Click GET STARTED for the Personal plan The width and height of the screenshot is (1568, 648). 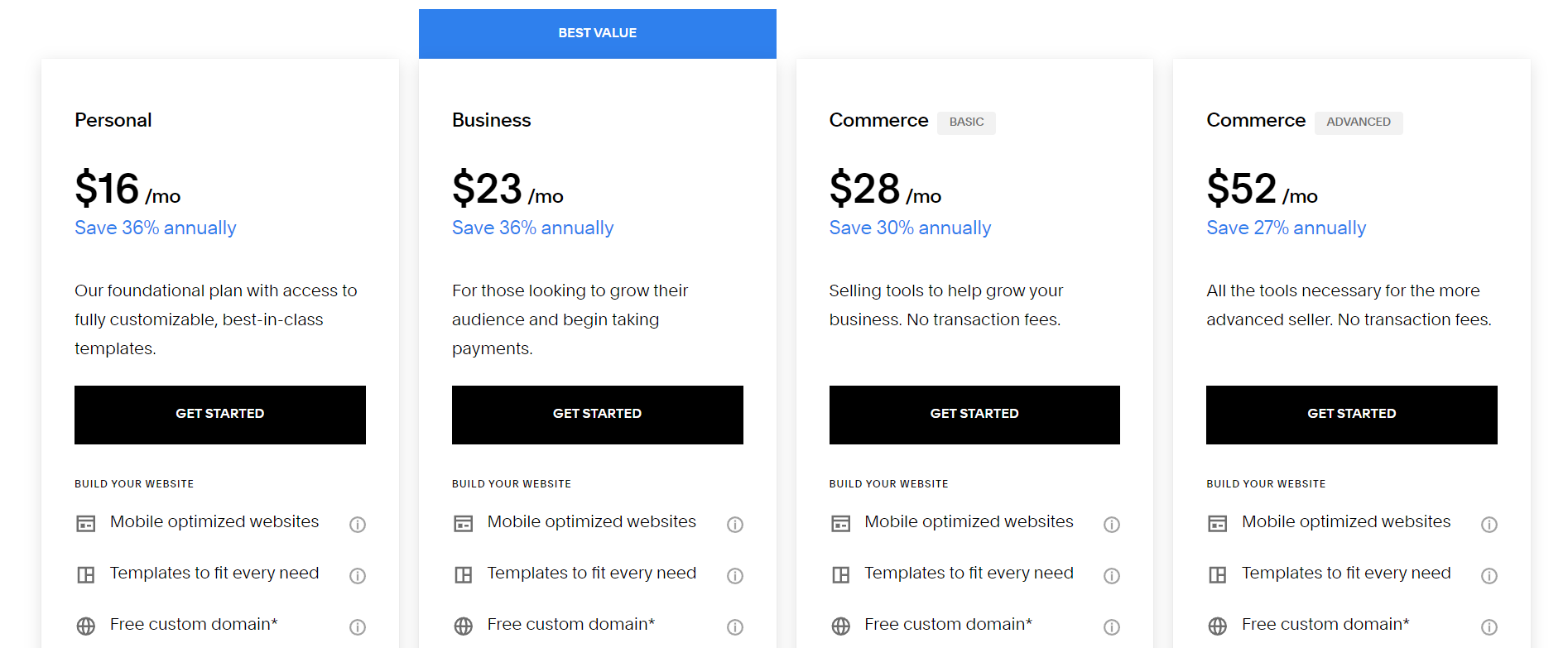coord(220,414)
